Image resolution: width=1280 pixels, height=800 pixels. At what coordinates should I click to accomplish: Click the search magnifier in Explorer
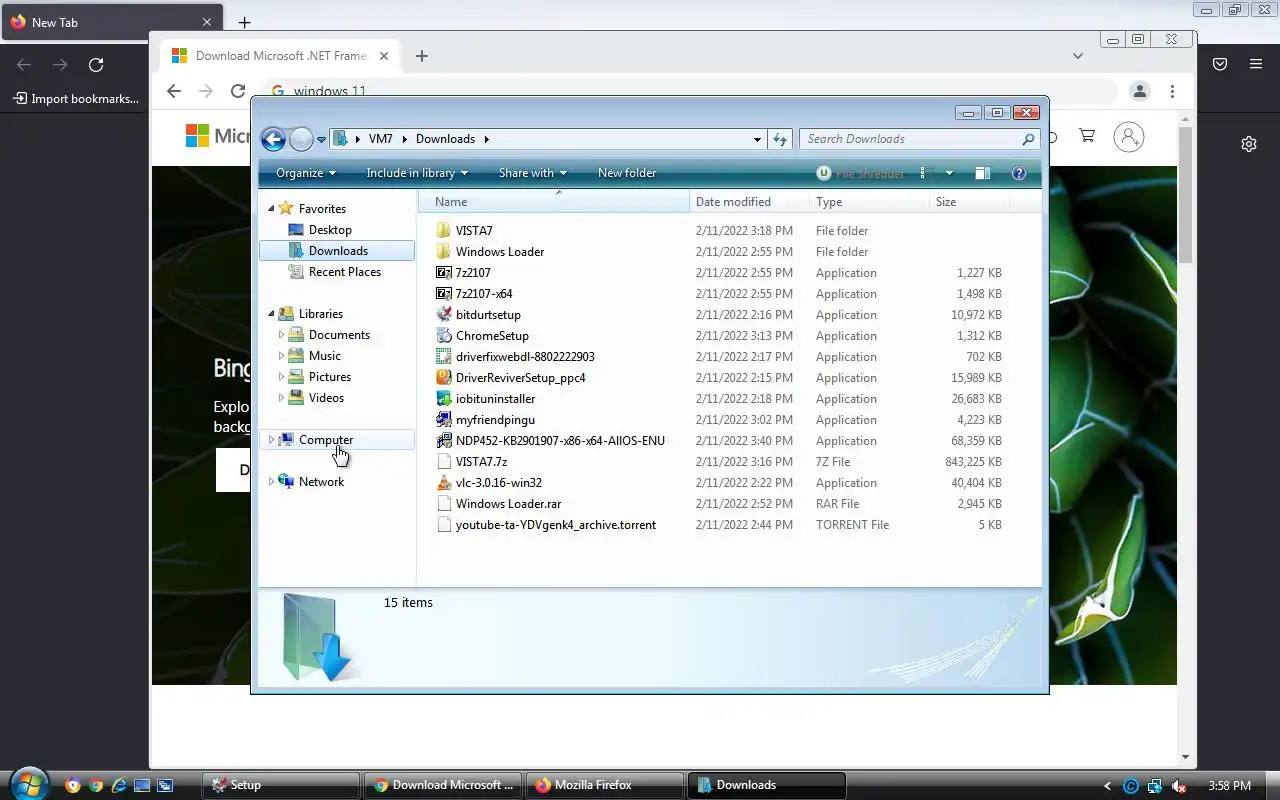pos(1028,139)
